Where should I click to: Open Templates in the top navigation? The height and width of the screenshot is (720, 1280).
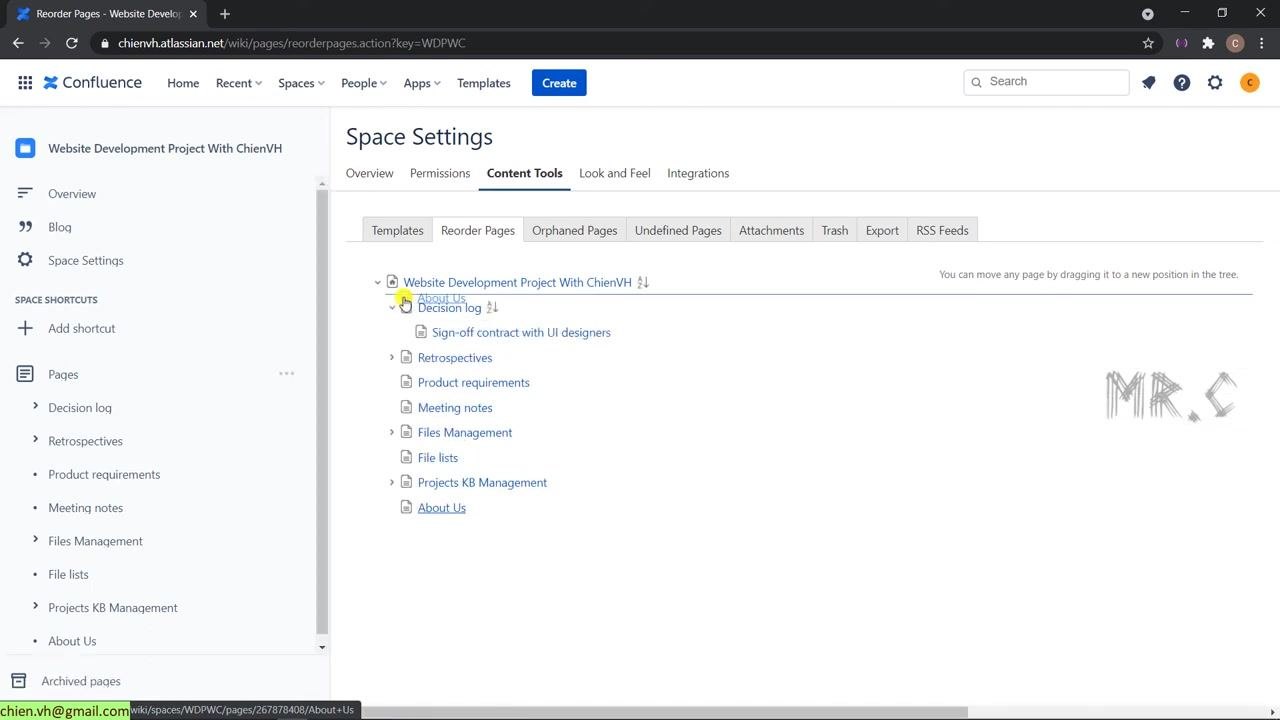click(x=484, y=83)
